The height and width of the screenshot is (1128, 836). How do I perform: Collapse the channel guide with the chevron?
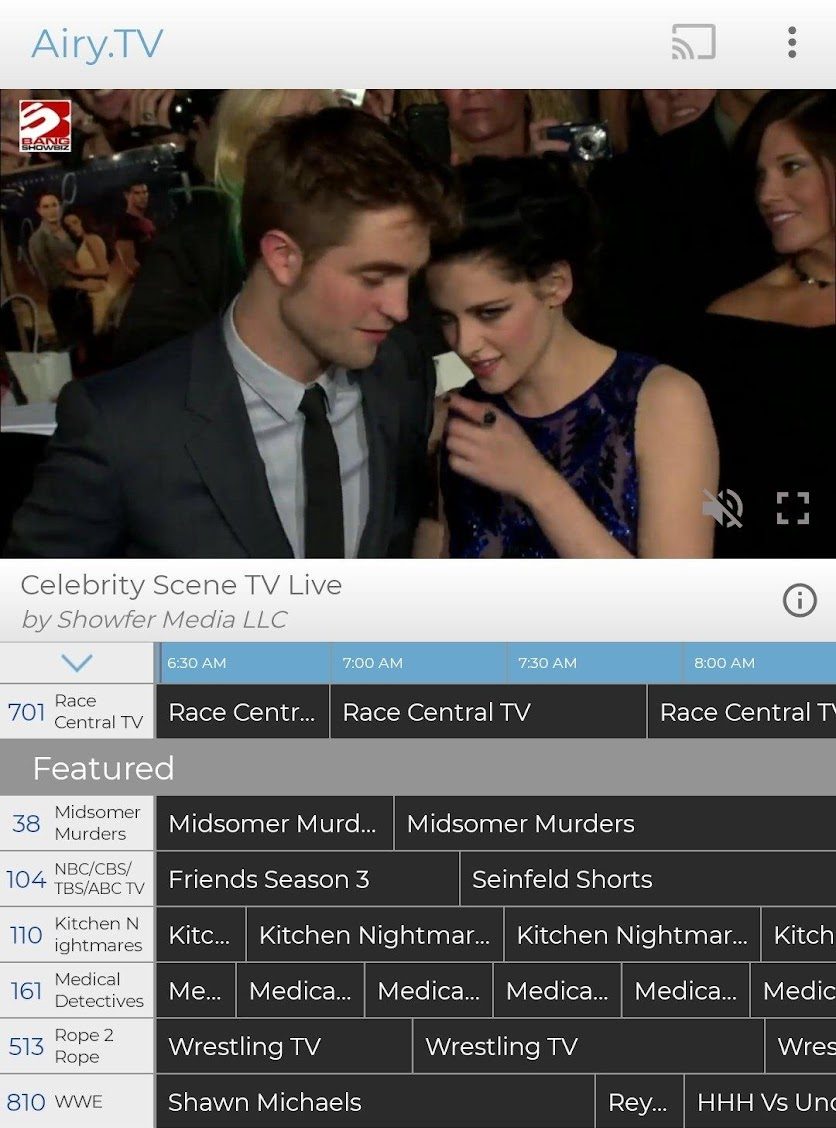pyautogui.click(x=76, y=662)
